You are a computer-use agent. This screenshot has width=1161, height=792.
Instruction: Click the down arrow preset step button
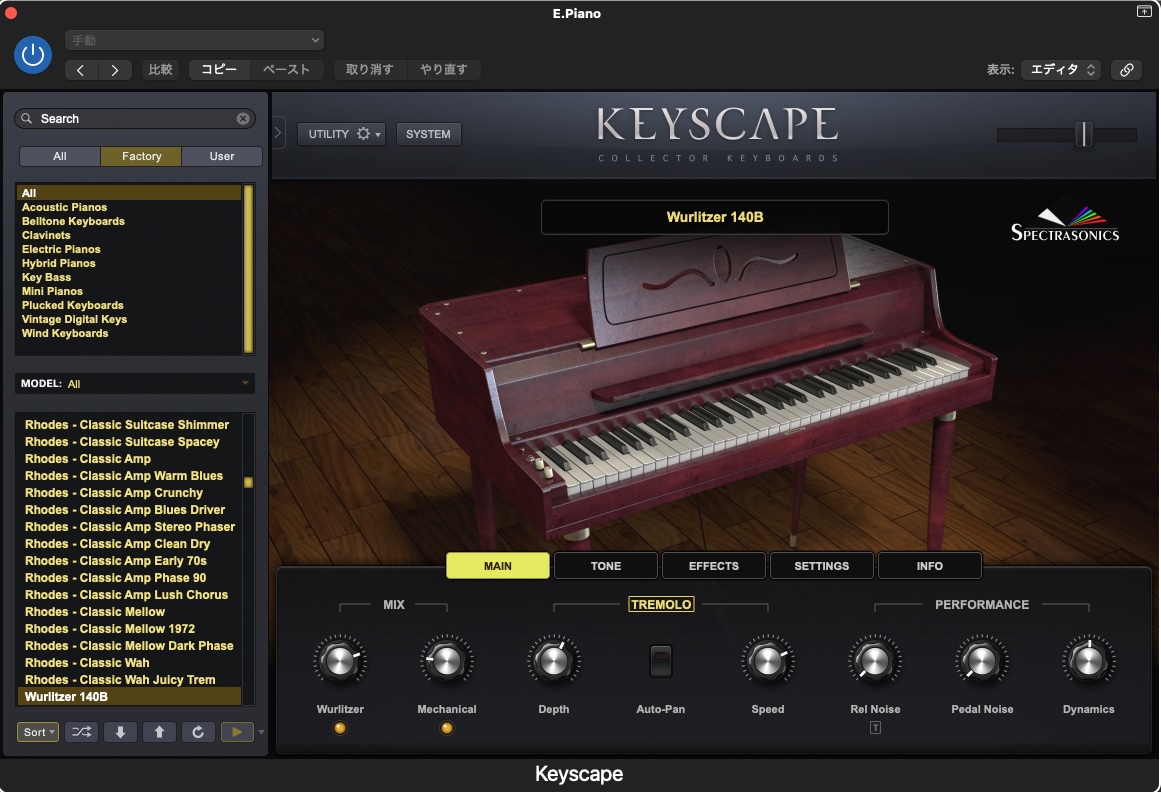coord(120,732)
